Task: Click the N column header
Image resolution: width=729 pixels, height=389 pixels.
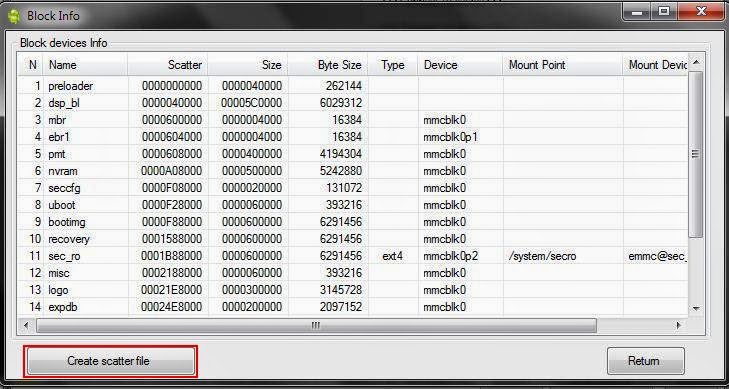Action: [x=31, y=65]
